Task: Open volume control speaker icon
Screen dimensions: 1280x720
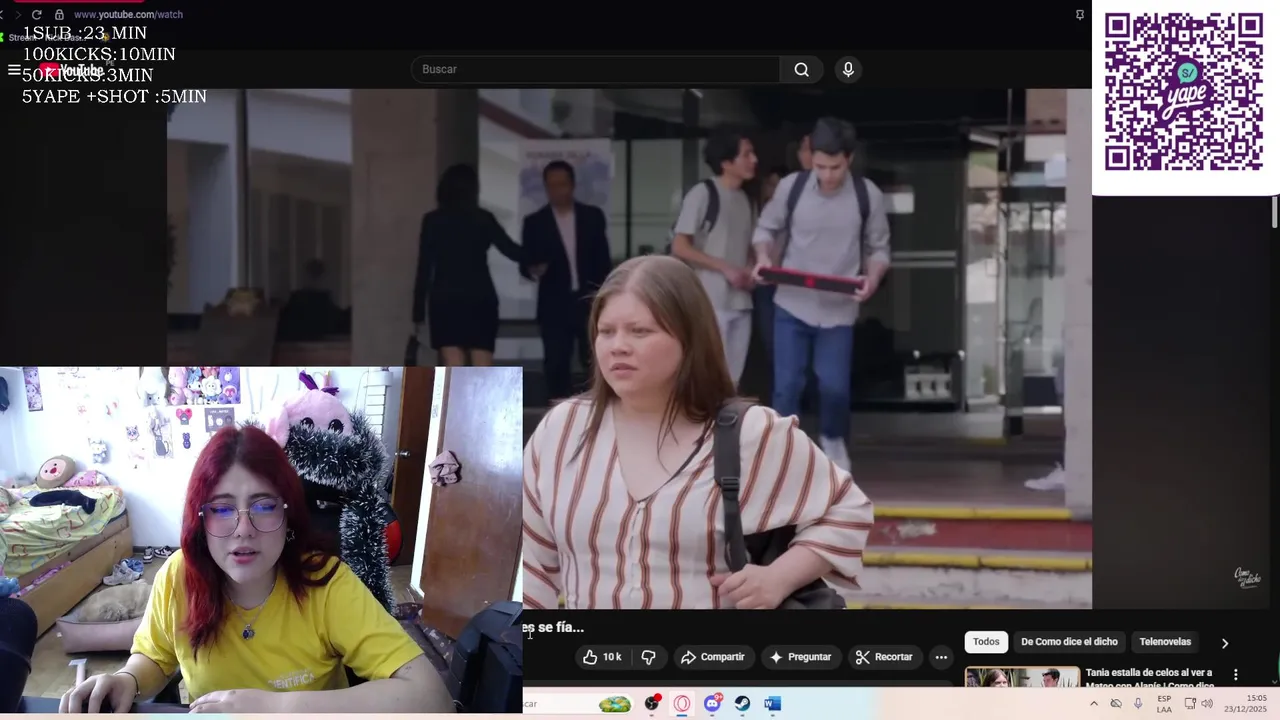Action: 1207,704
